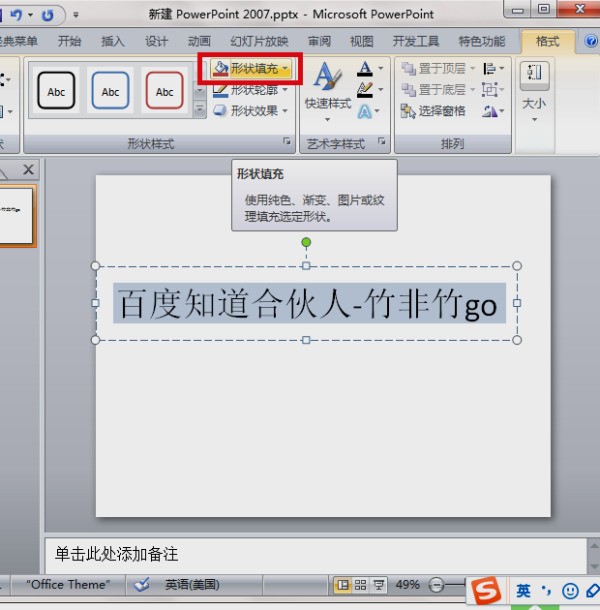Click the text fill letter A icon
The height and width of the screenshot is (610, 600).
(x=365, y=68)
